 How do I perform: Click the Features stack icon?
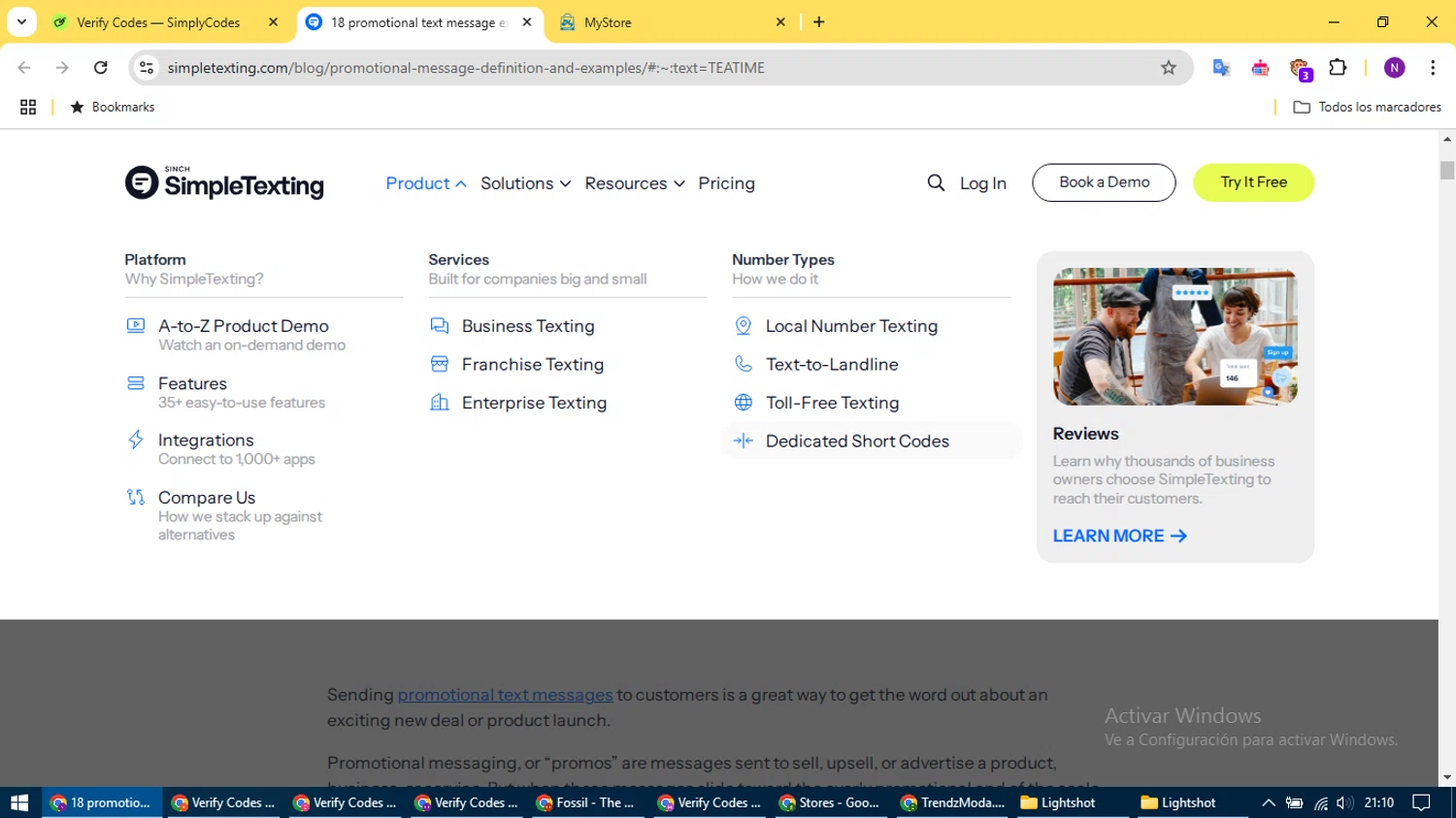(x=136, y=383)
